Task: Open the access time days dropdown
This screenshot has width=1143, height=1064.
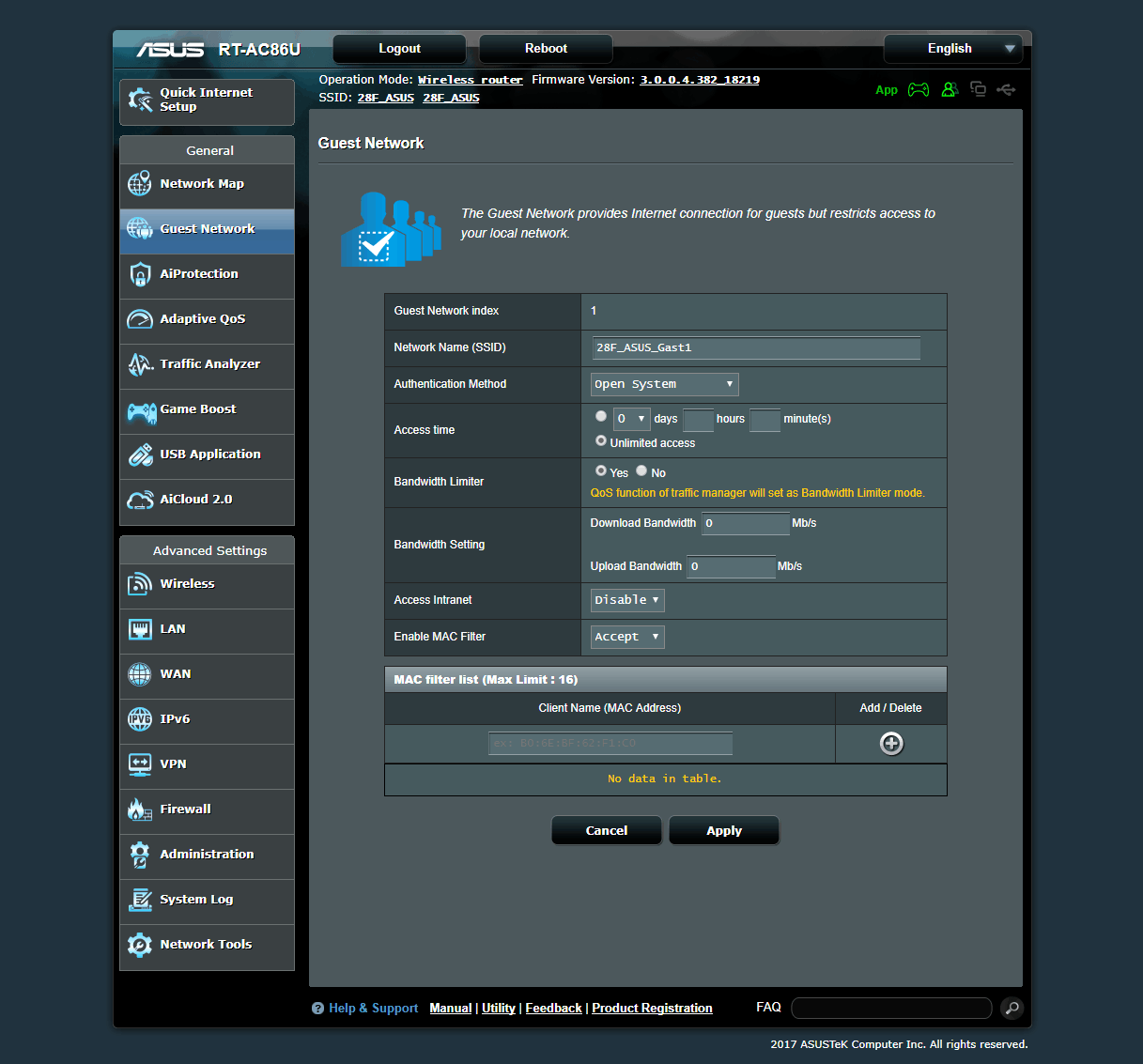Action: point(632,419)
